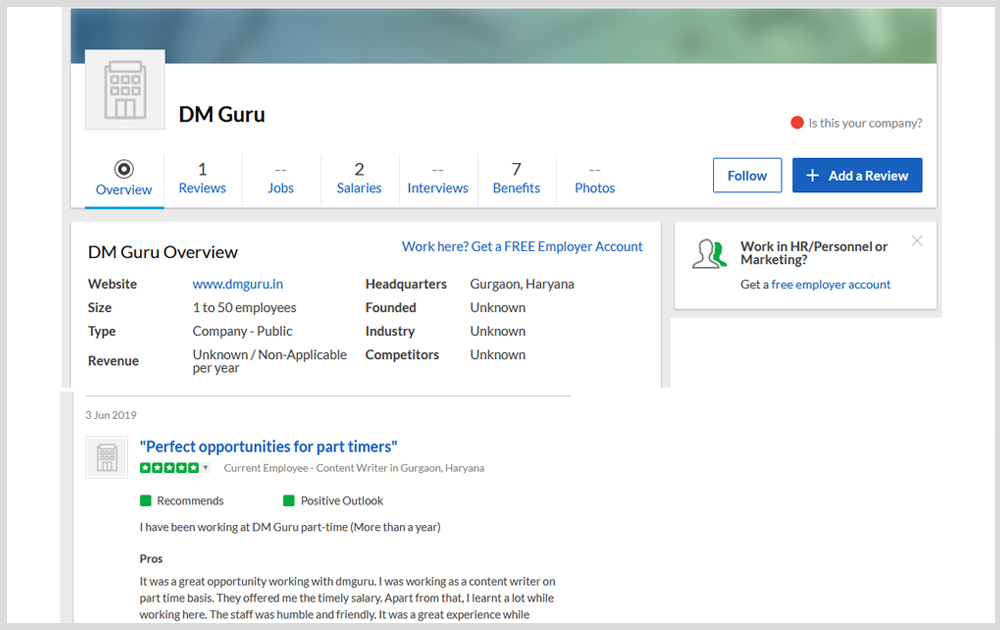The height and width of the screenshot is (630, 1000).
Task: Click the five-star rating in the review
Action: (x=169, y=467)
